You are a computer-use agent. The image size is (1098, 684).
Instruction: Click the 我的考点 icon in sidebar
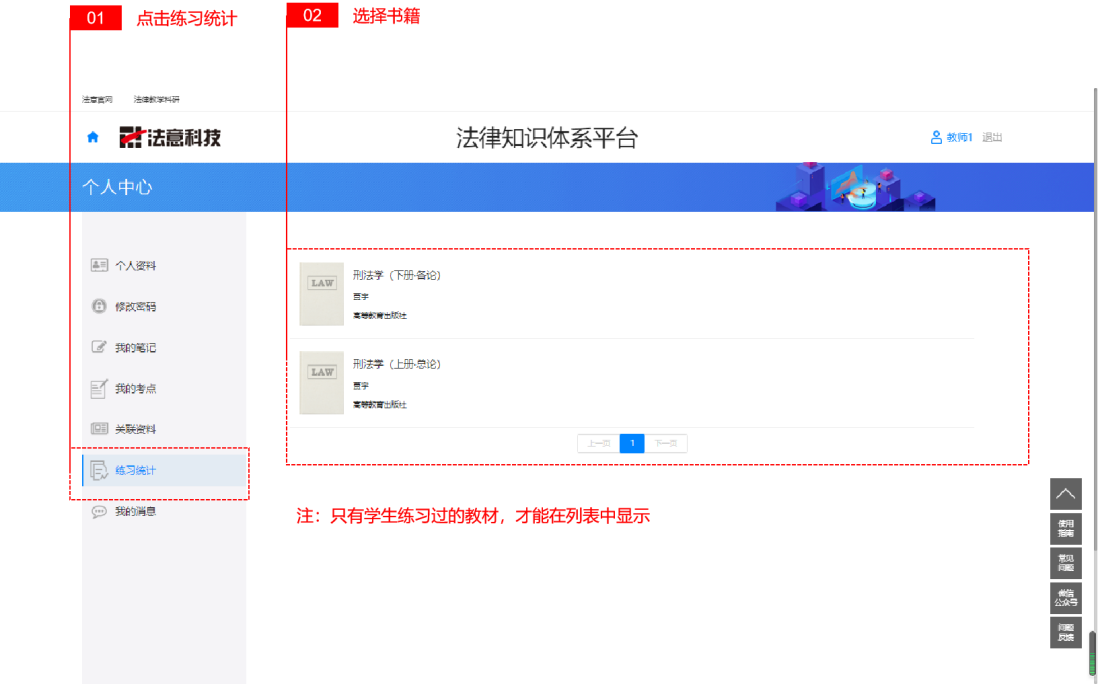(99, 389)
